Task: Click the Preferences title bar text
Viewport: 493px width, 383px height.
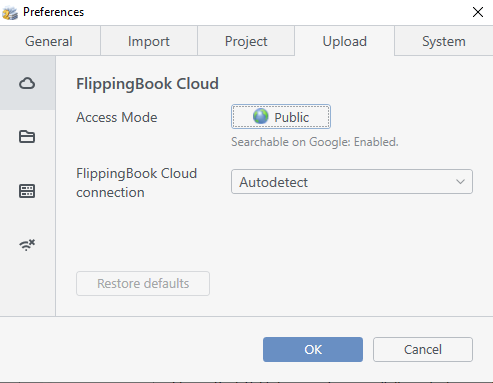Action: click(x=53, y=12)
